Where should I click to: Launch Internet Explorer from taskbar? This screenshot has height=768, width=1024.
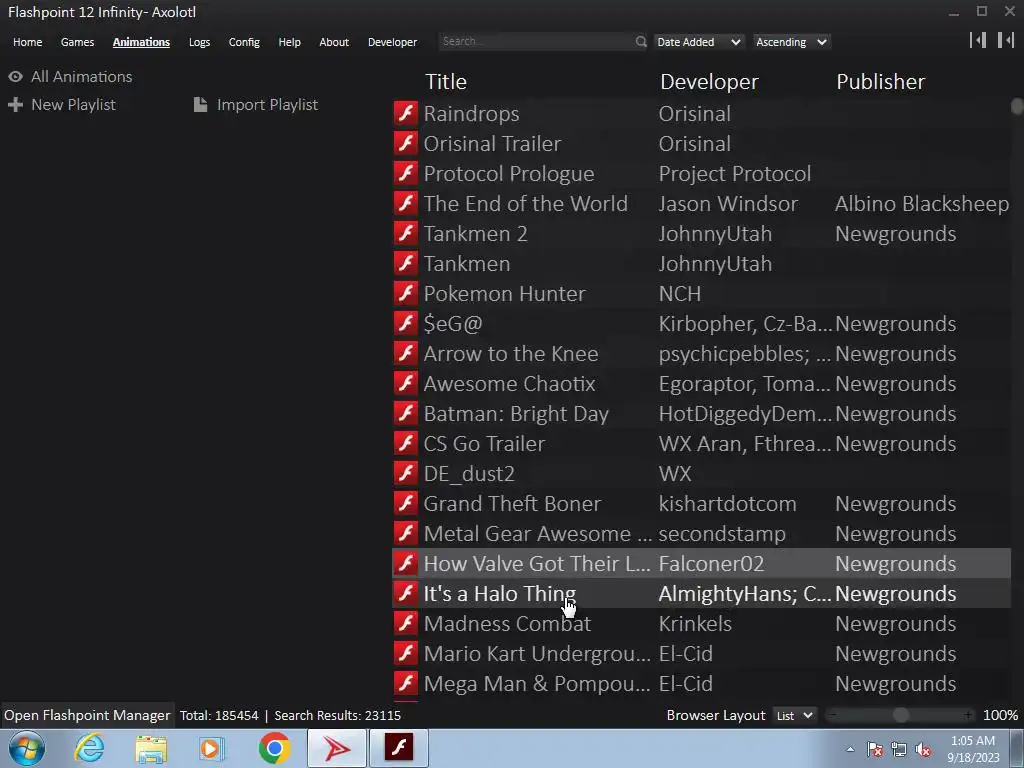[x=89, y=748]
